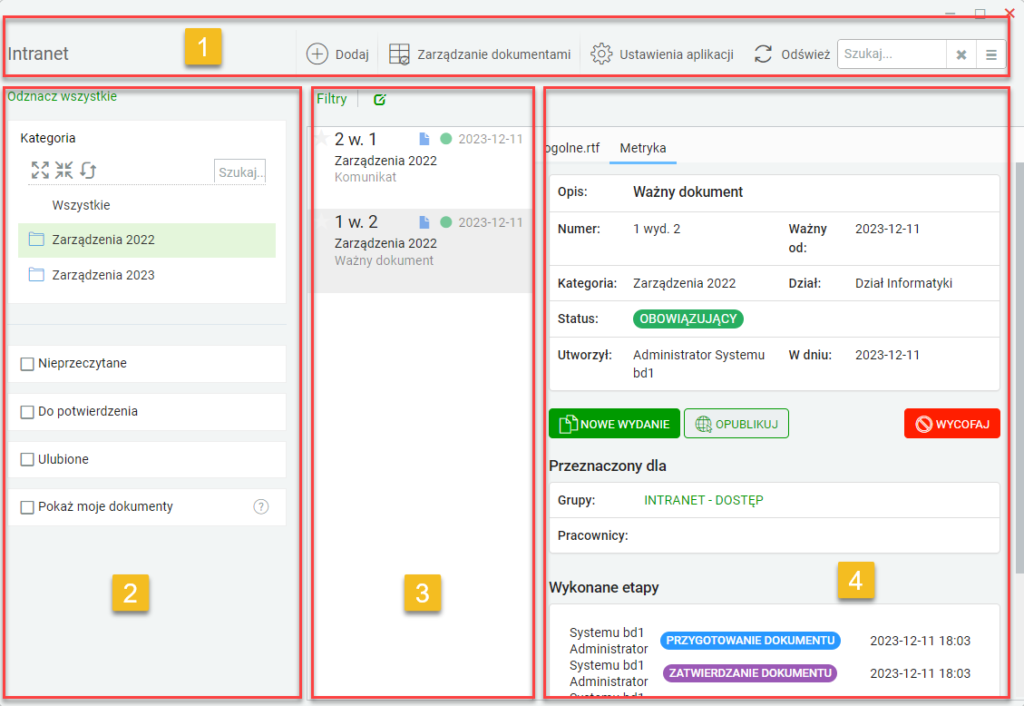
Task: Star the 2 w. 1 document
Action: click(321, 138)
